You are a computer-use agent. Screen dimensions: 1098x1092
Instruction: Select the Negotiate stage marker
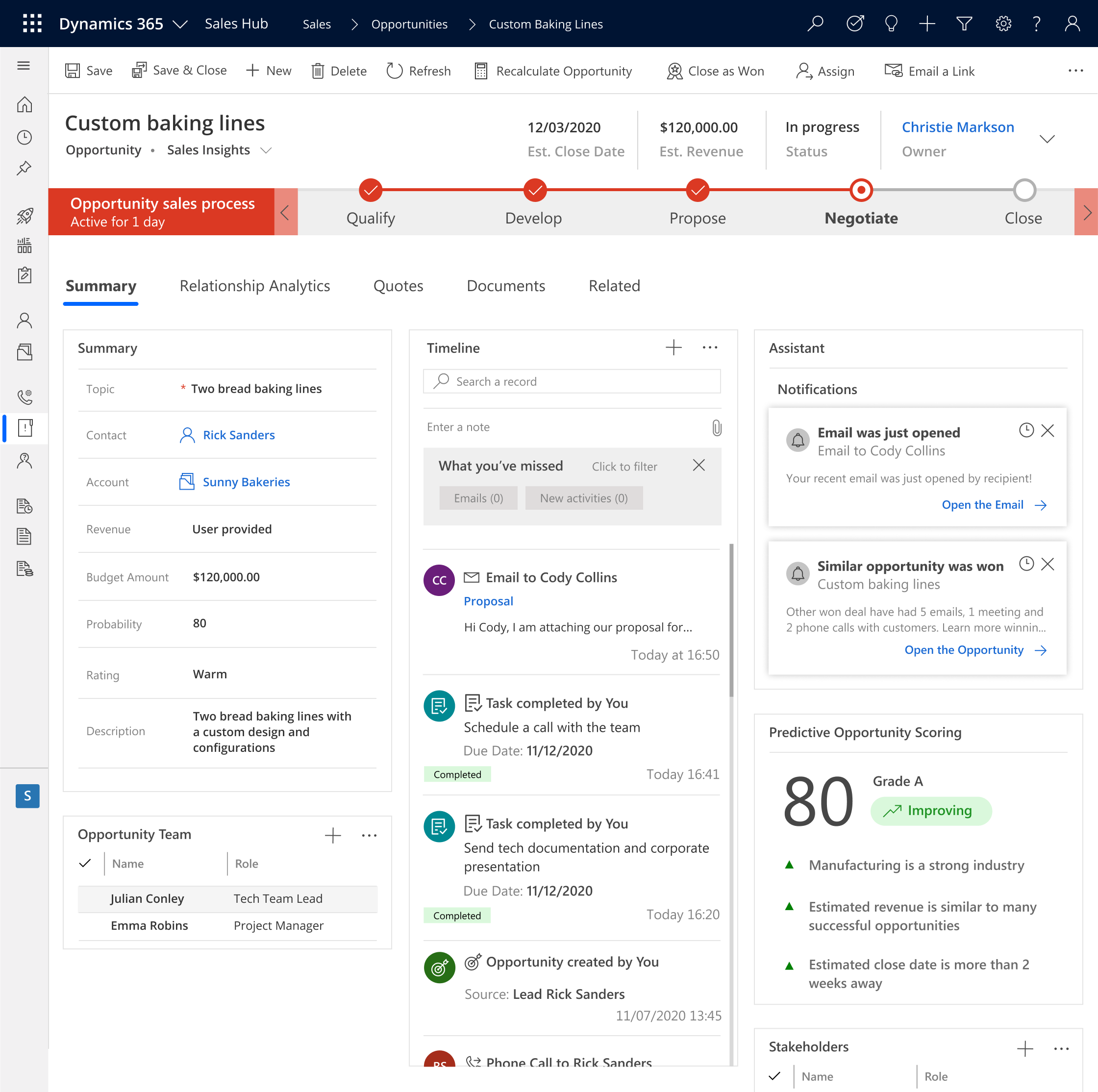[861, 190]
